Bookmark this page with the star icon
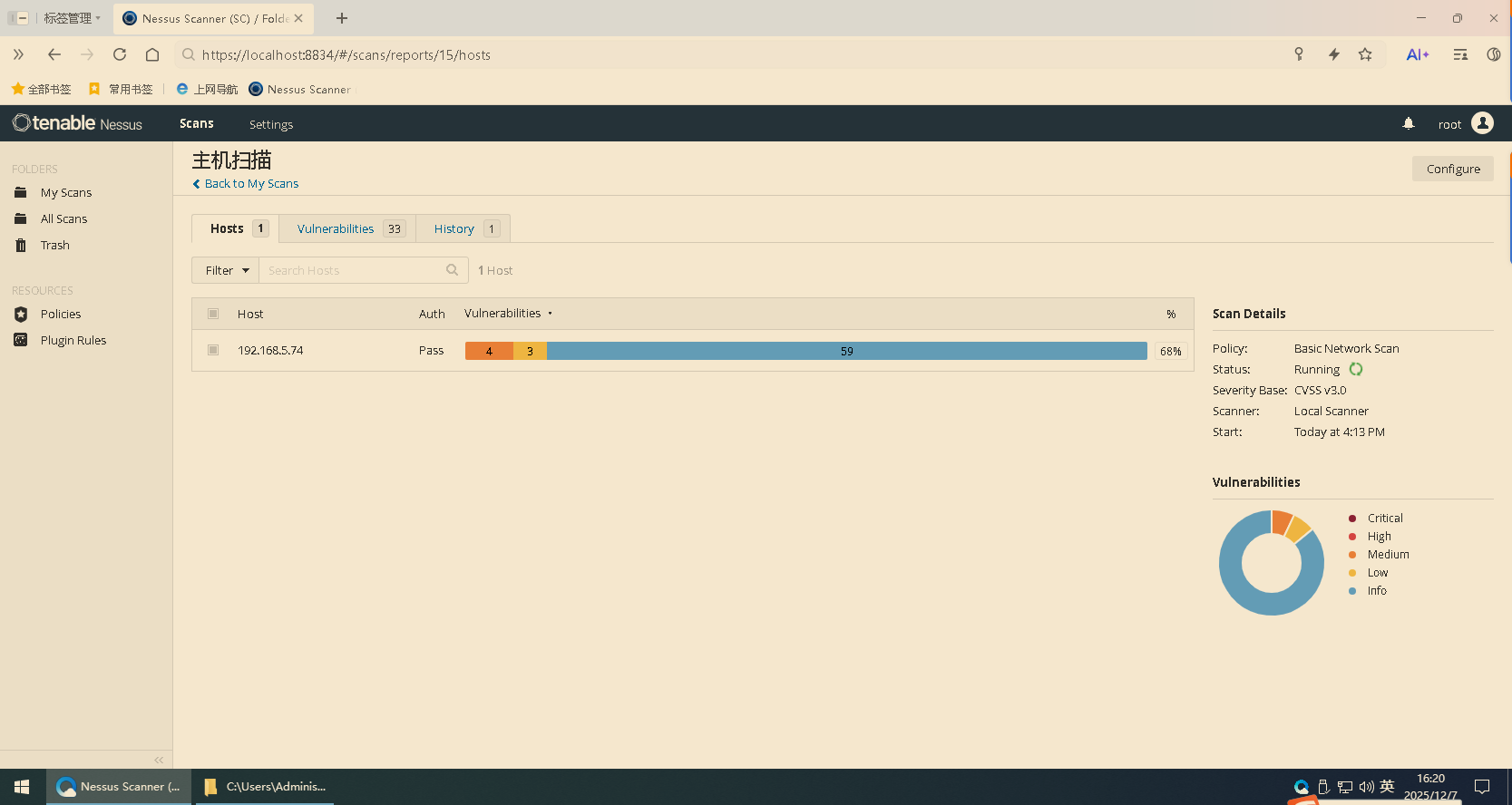 point(1365,54)
